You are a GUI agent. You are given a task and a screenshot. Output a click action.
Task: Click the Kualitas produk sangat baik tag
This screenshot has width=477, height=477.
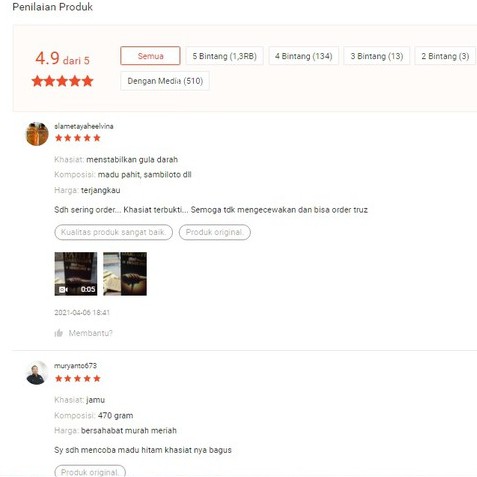click(x=114, y=232)
